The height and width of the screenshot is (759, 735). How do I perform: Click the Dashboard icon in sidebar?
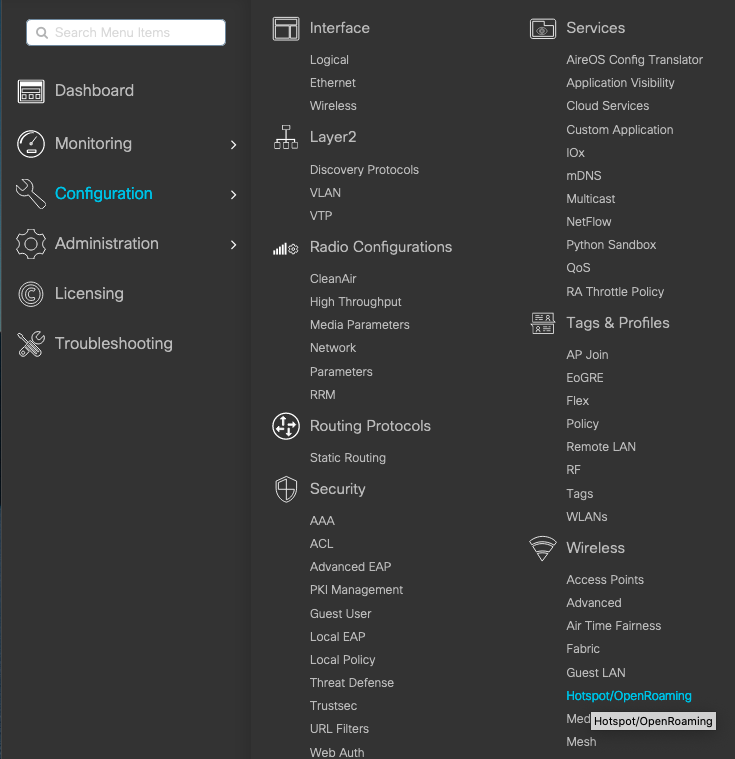pos(31,91)
